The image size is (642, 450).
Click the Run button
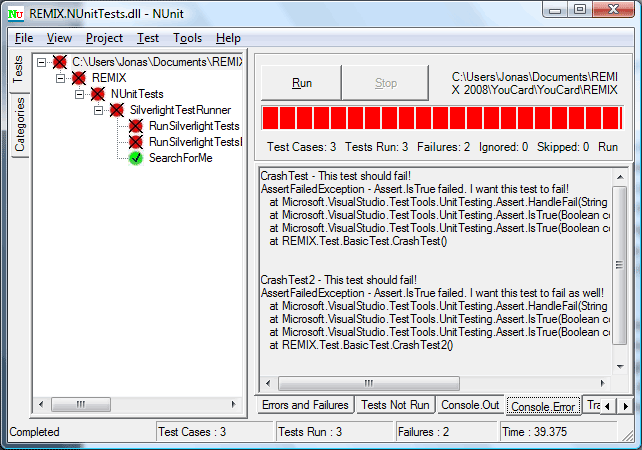[301, 83]
